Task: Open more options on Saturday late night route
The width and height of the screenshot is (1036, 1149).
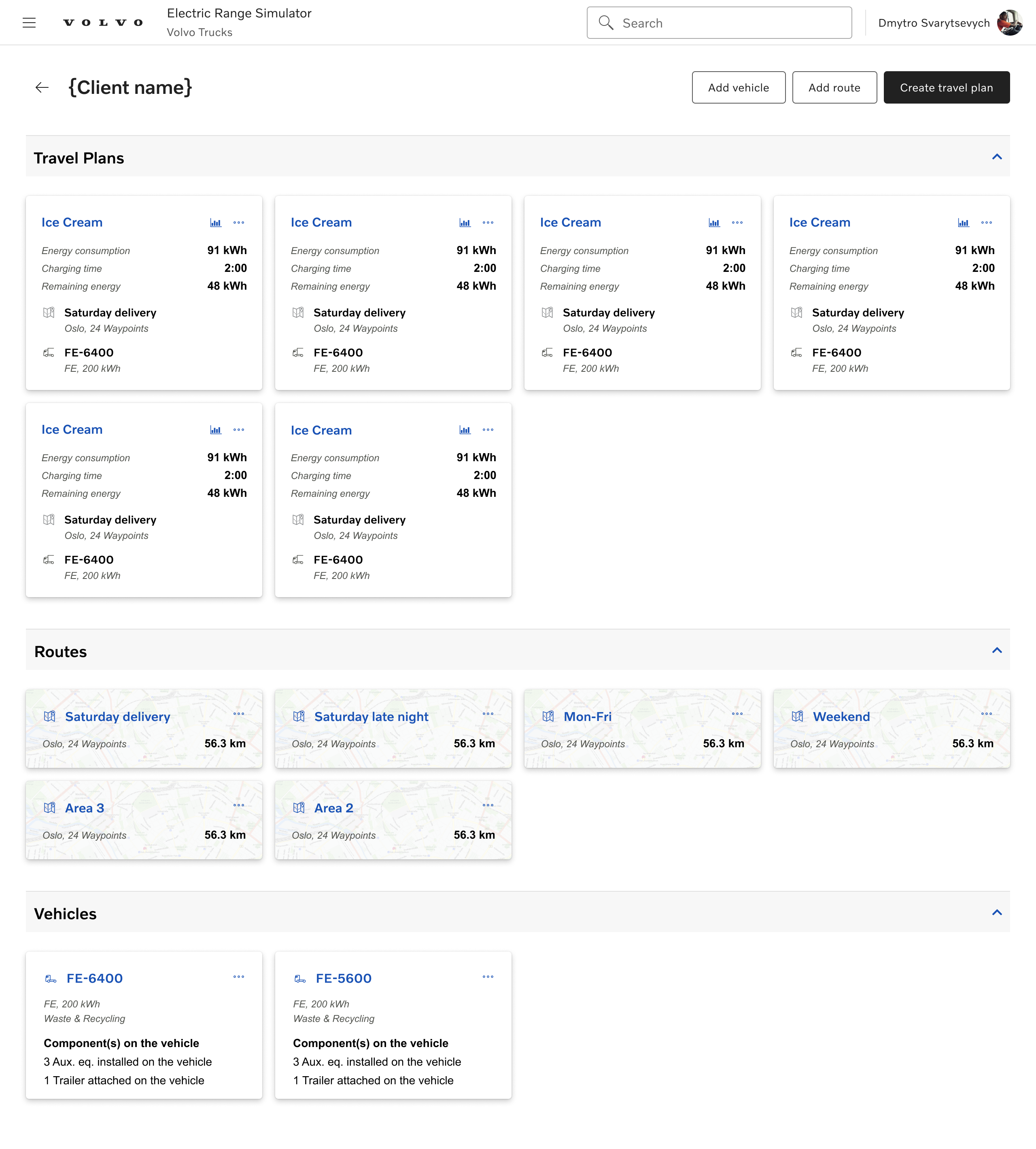Action: pos(488,714)
